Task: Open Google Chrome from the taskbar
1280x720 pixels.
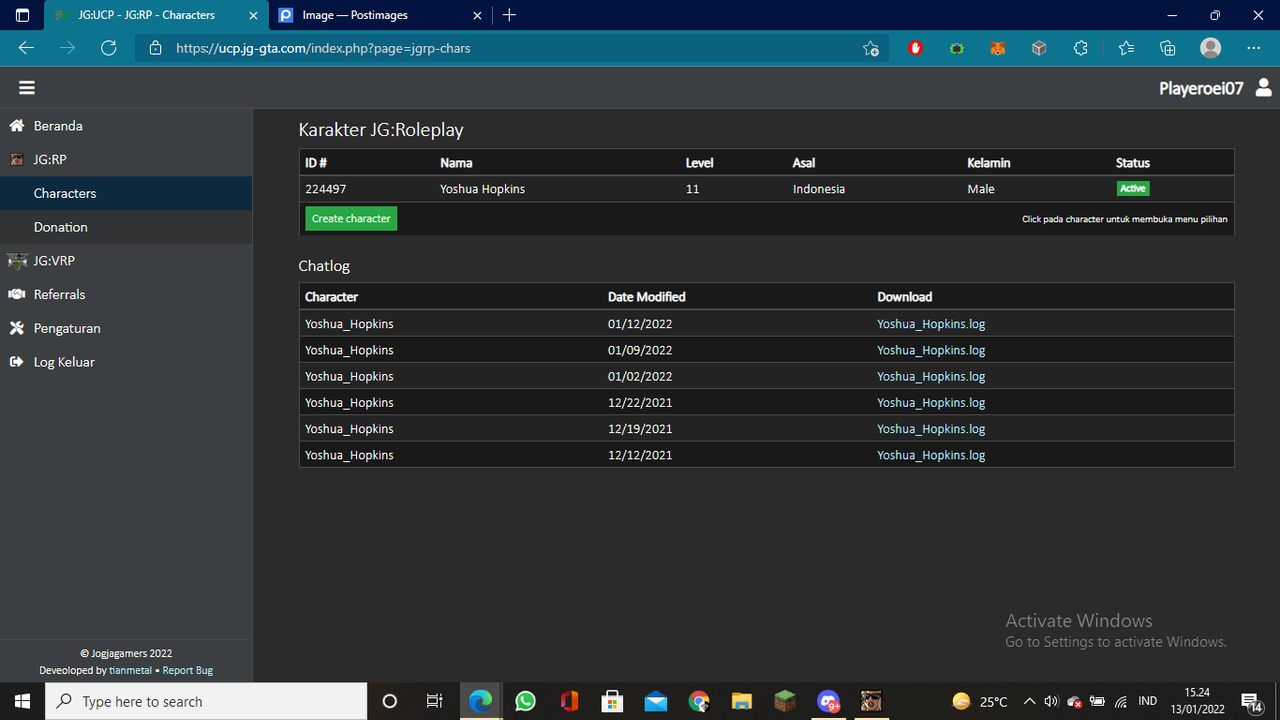Action: coord(699,701)
